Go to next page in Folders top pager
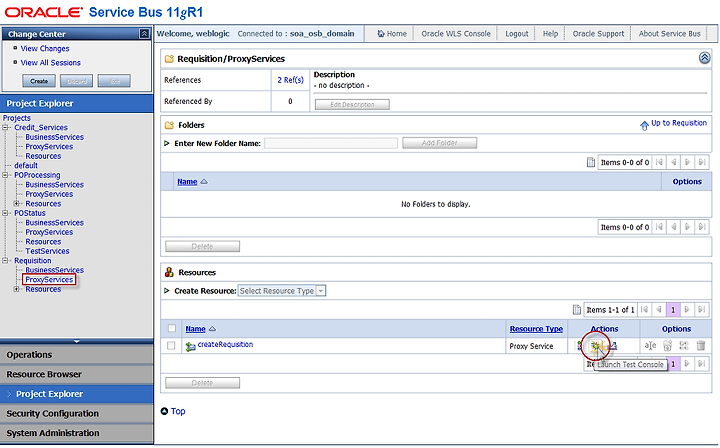 (687, 162)
